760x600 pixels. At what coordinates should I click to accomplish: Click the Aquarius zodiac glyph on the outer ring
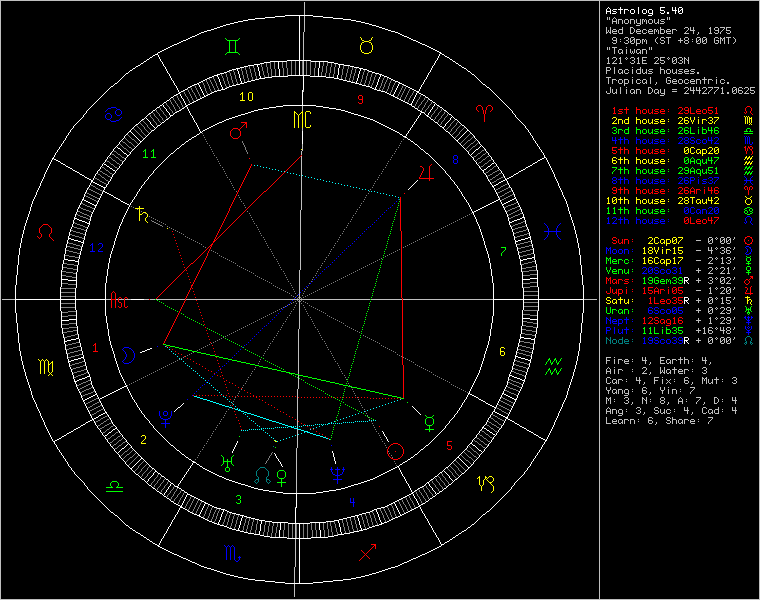coord(553,366)
